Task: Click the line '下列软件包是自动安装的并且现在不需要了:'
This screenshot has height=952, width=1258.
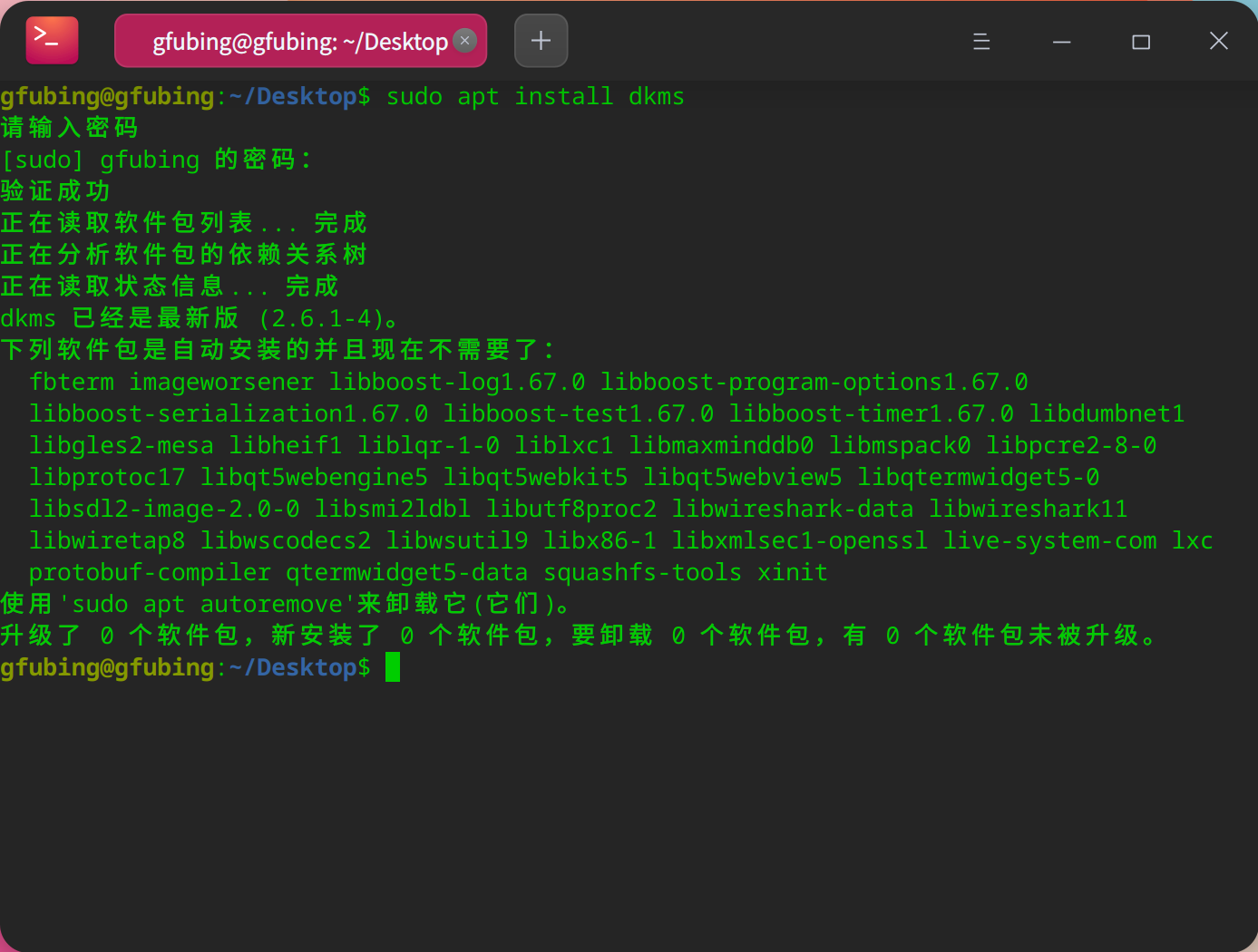Action: pyautogui.click(x=277, y=350)
